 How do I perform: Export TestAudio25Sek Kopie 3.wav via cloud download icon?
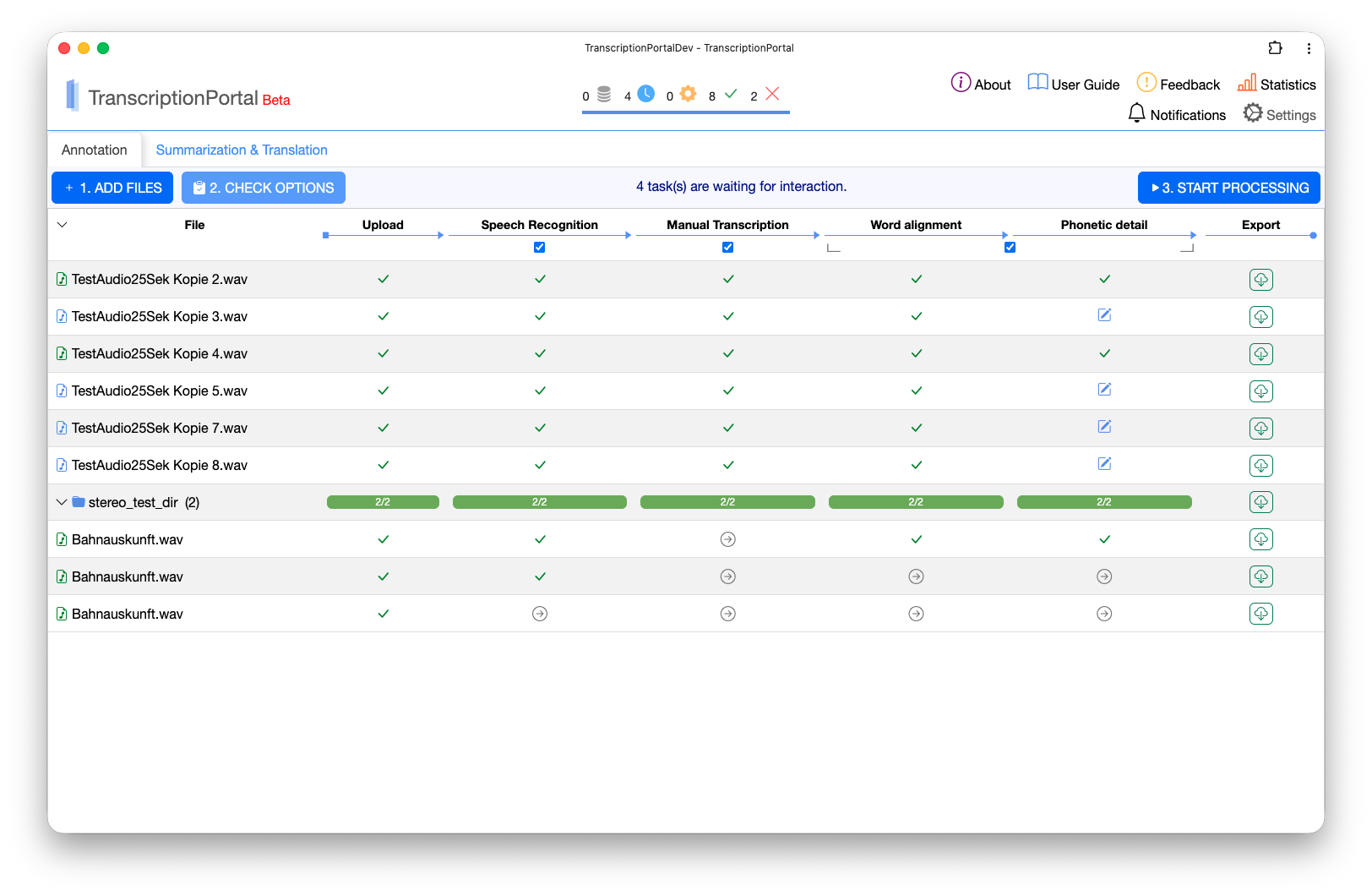pos(1261,317)
